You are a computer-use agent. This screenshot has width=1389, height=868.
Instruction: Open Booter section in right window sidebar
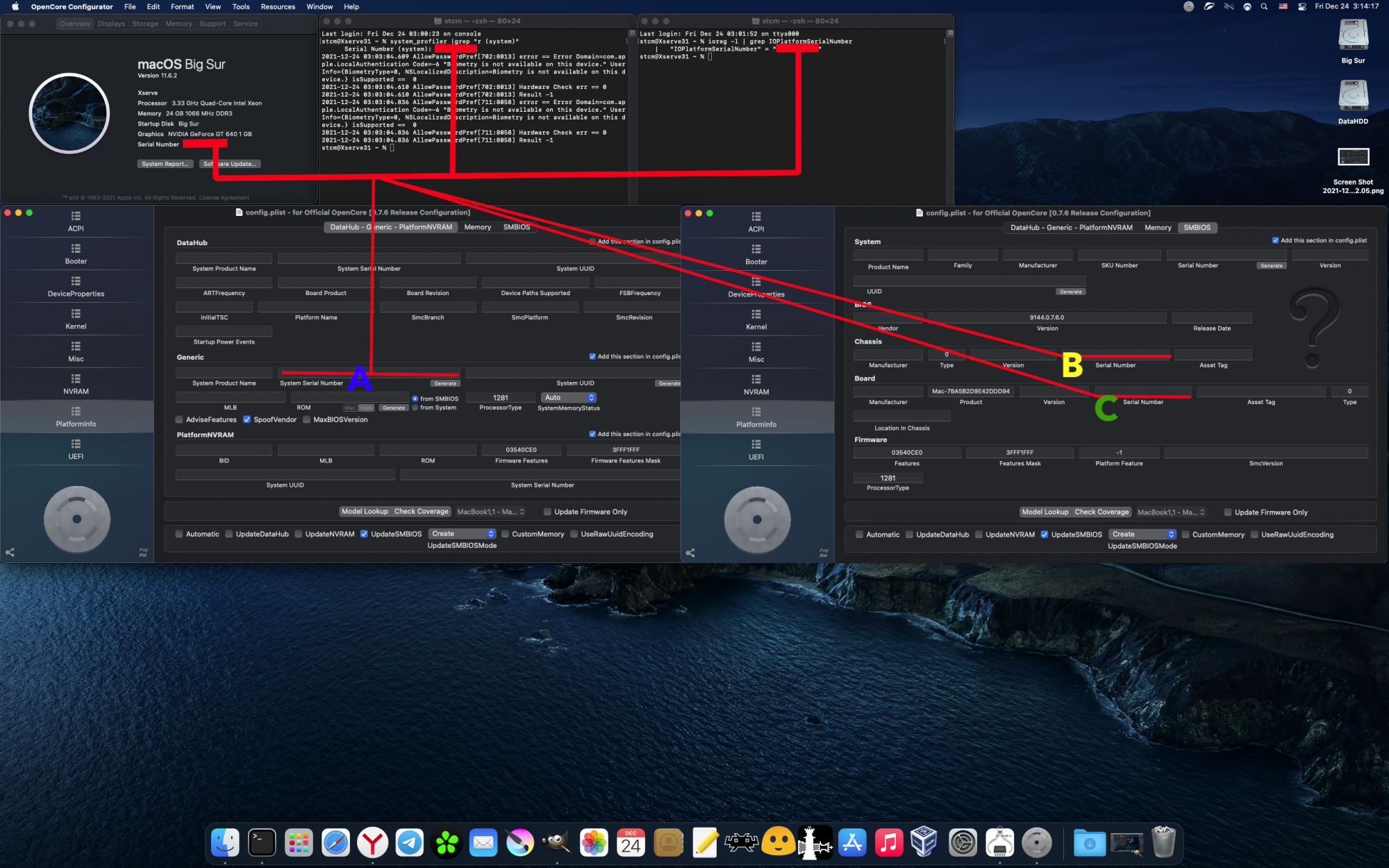tap(756, 254)
